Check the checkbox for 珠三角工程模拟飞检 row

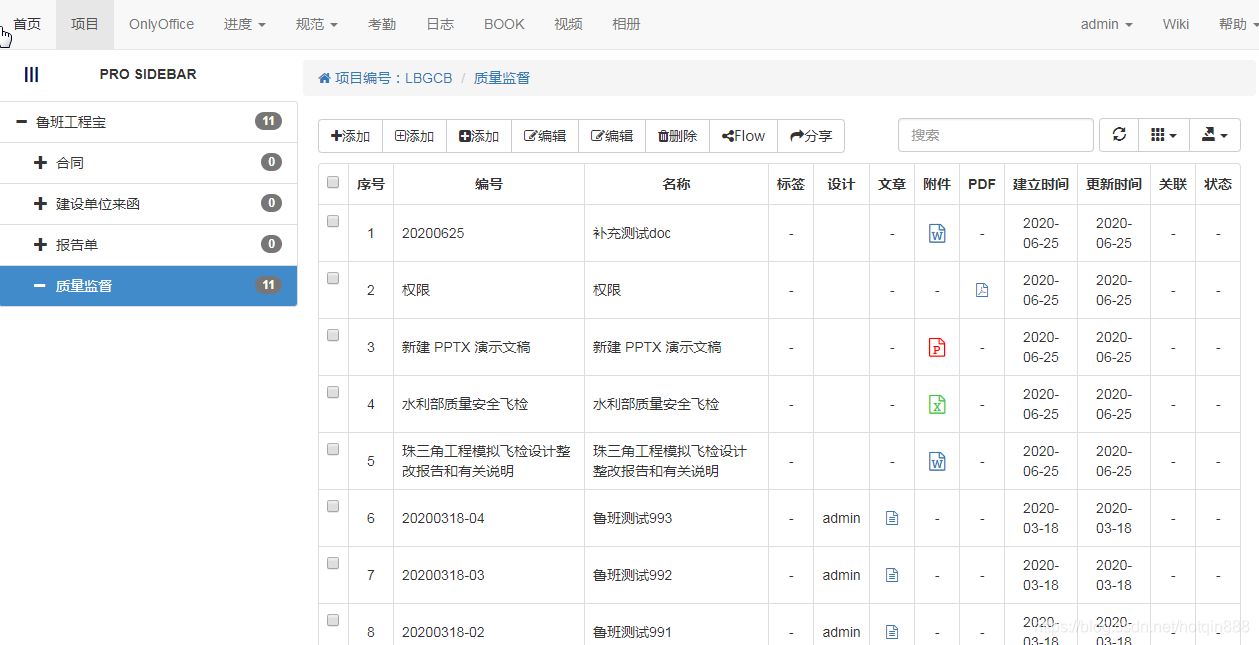point(333,449)
